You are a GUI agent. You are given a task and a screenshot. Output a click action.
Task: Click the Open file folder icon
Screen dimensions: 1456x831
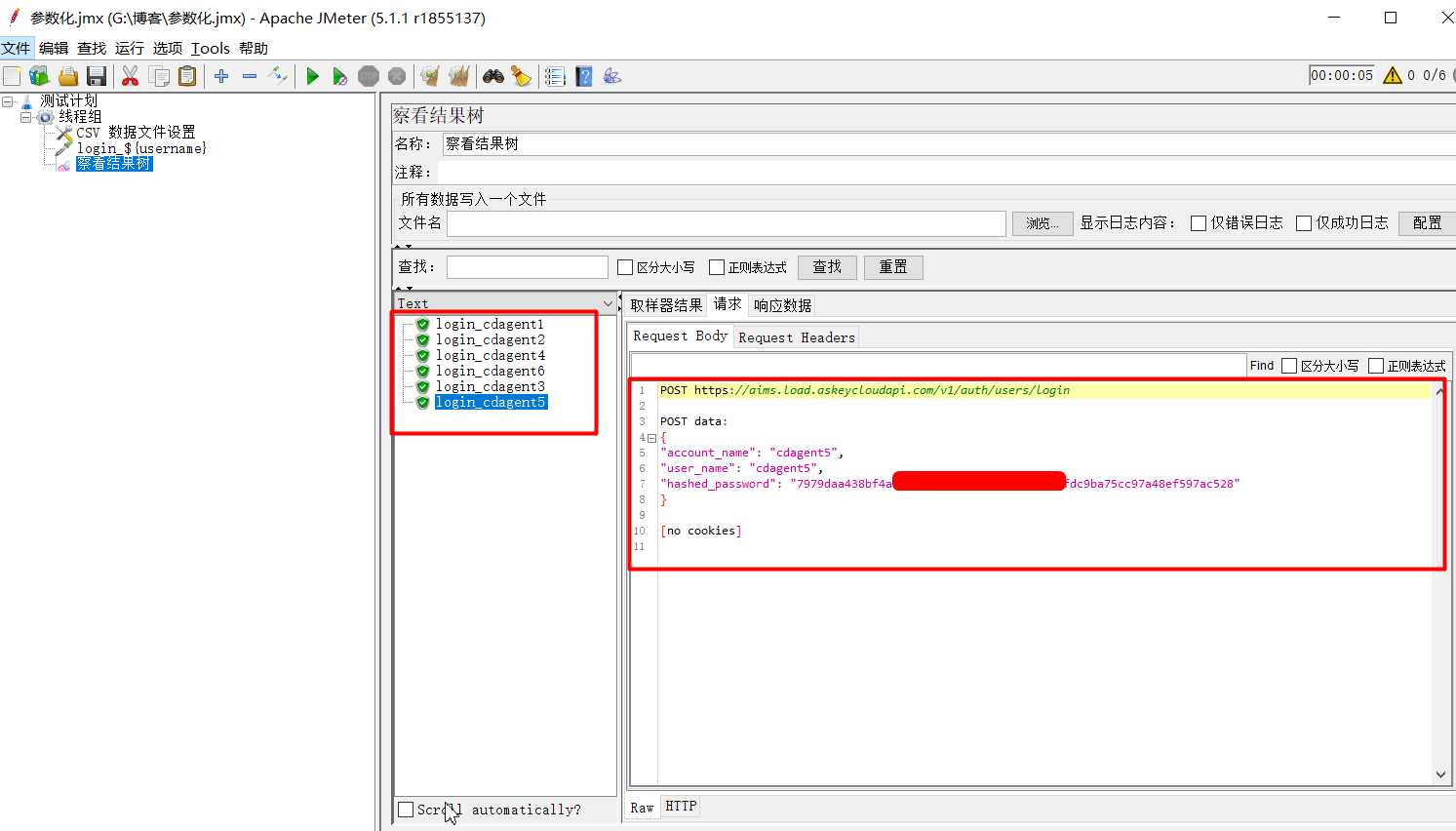pos(68,76)
